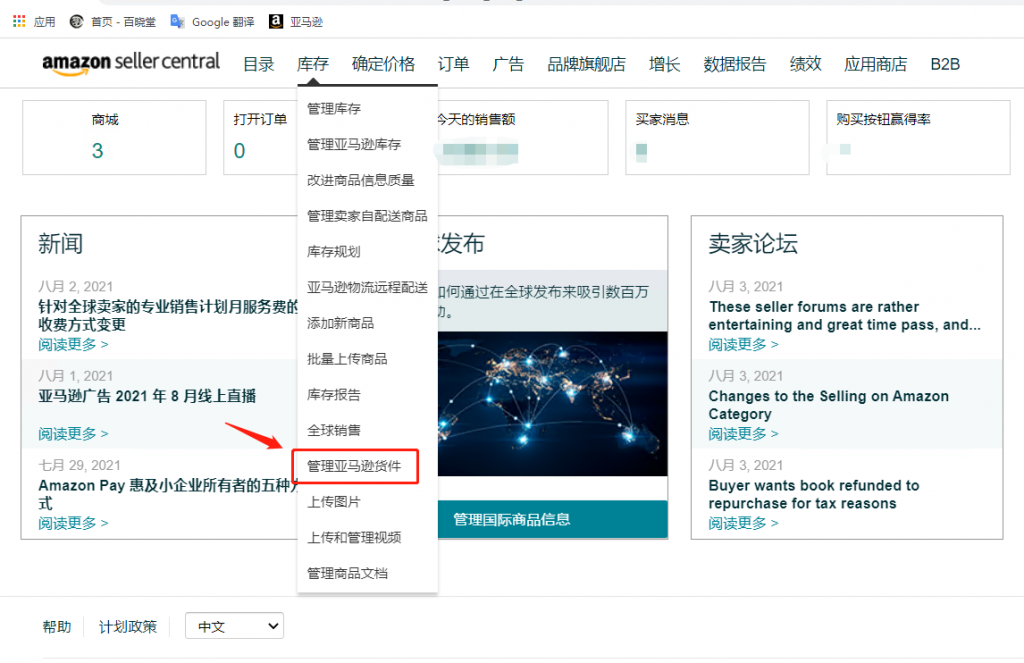This screenshot has height=663, width=1024.
Task: Open the 亚马逊 bookmark
Action: pyautogui.click(x=296, y=22)
